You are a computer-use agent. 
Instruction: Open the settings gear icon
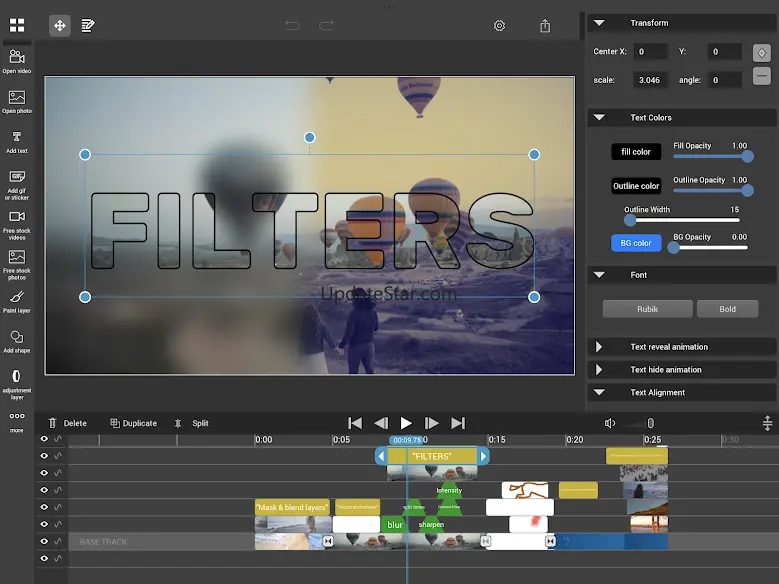pos(500,26)
